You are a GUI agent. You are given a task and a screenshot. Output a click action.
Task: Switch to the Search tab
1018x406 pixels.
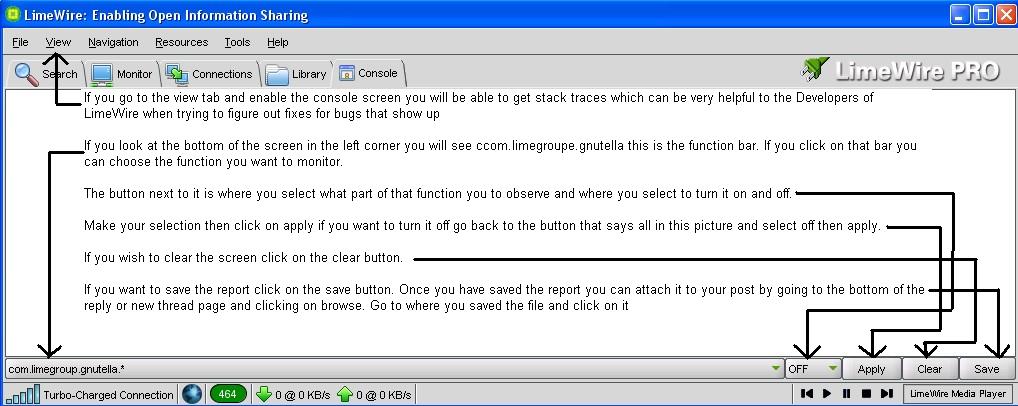click(x=45, y=73)
